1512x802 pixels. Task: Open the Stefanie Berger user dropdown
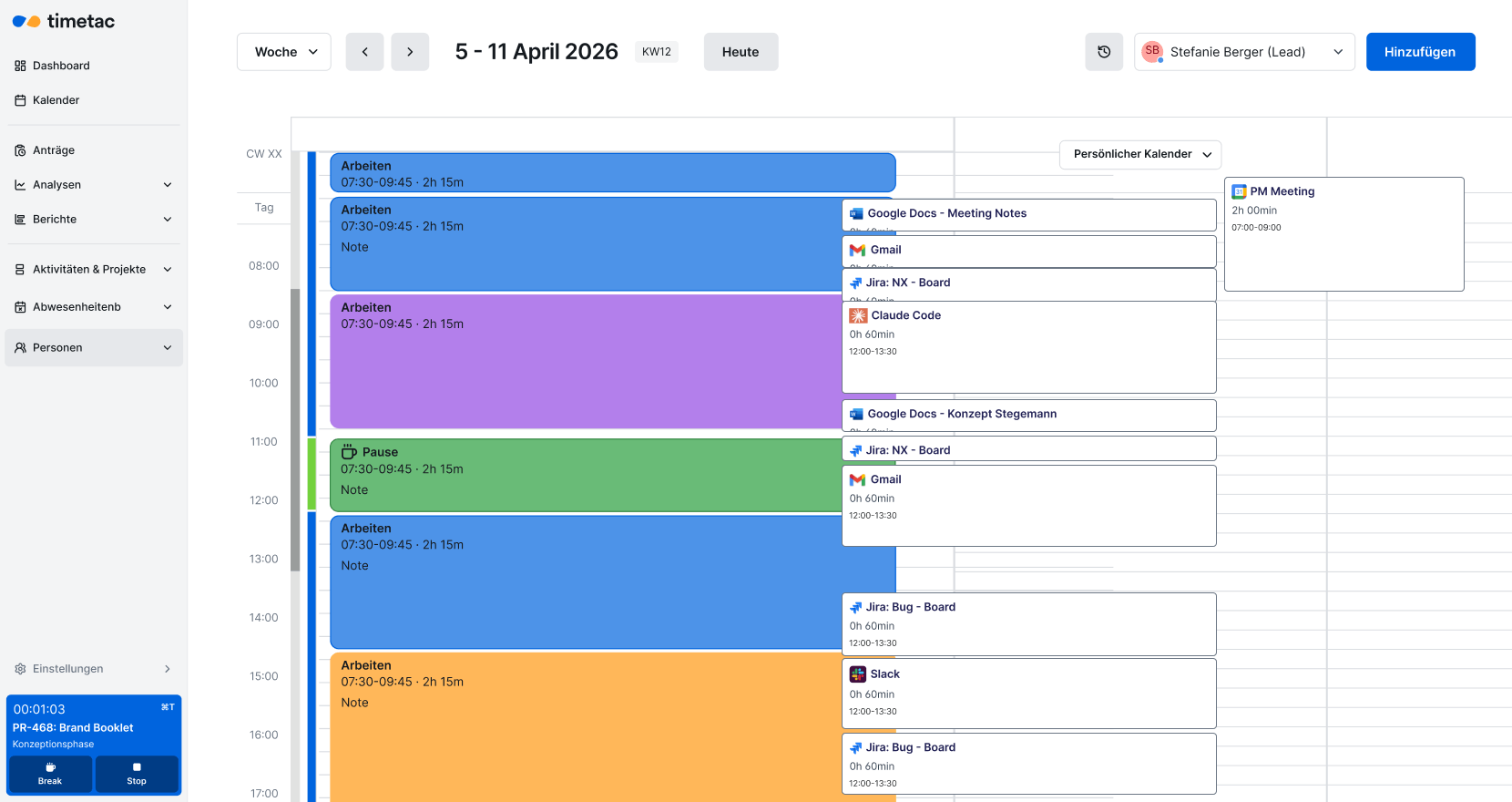pos(1244,52)
